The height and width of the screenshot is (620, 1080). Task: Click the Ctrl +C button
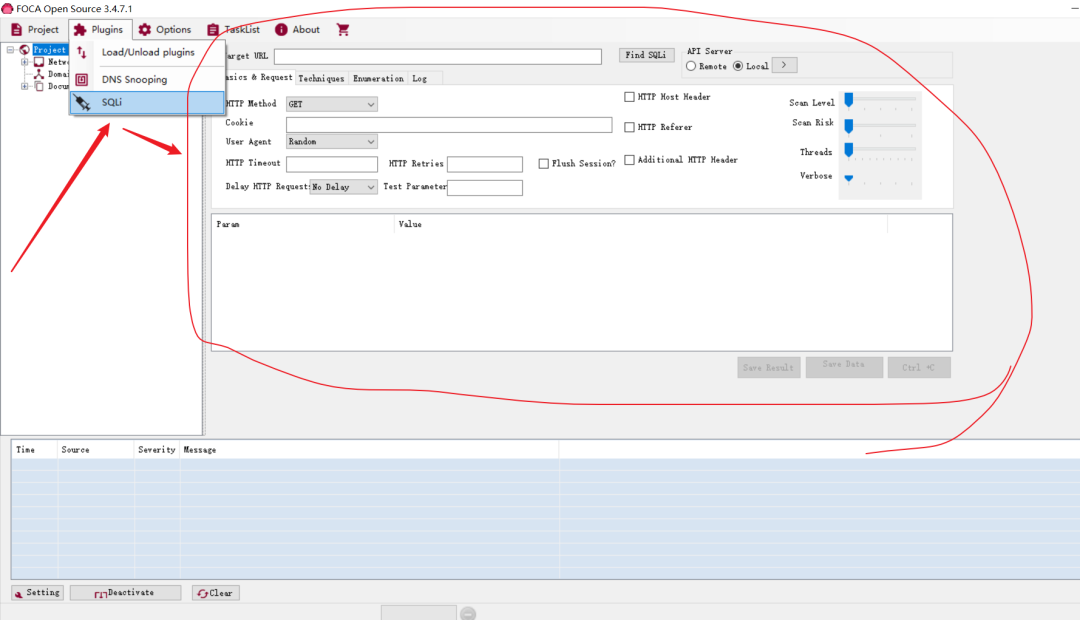point(919,367)
